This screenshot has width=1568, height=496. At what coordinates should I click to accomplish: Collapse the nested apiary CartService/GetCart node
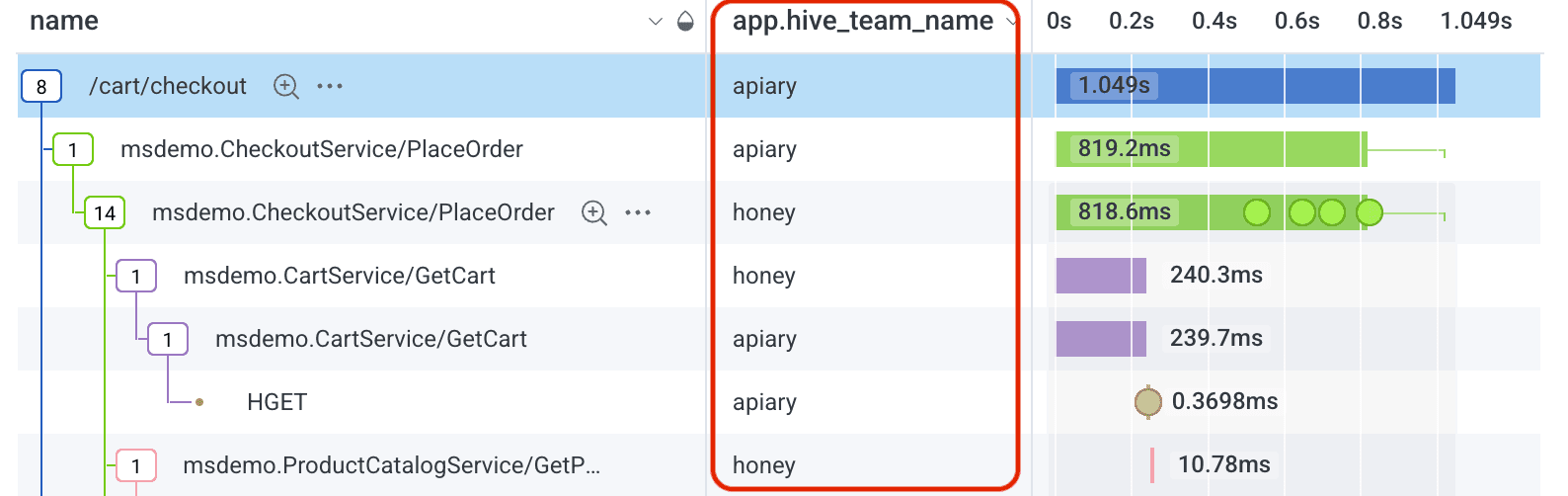click(168, 340)
